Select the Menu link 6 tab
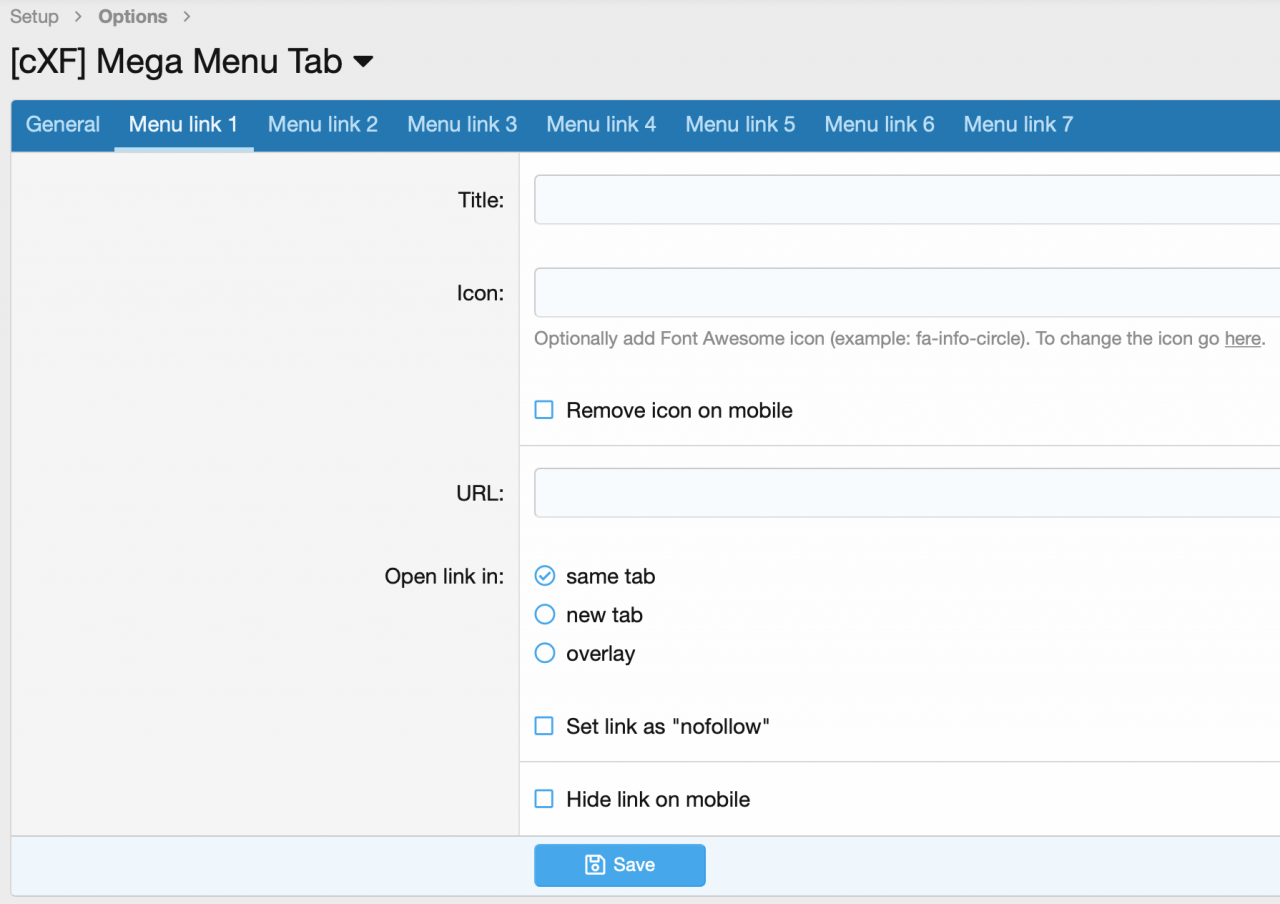This screenshot has height=904, width=1280. (879, 125)
